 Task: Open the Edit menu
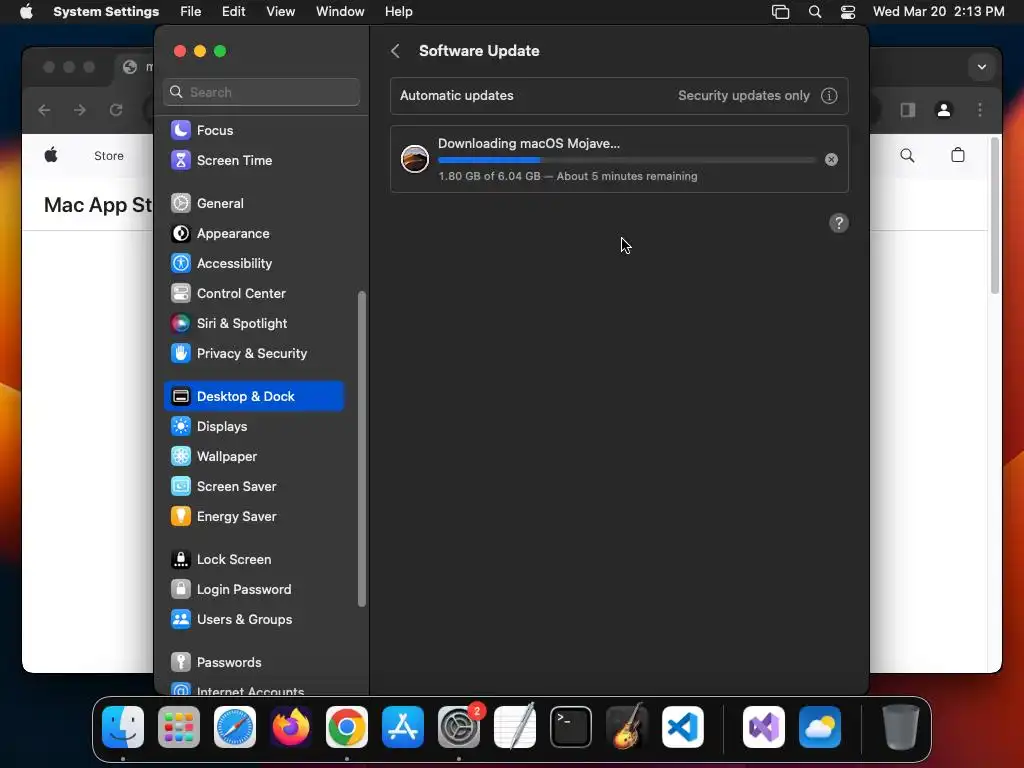pyautogui.click(x=233, y=12)
